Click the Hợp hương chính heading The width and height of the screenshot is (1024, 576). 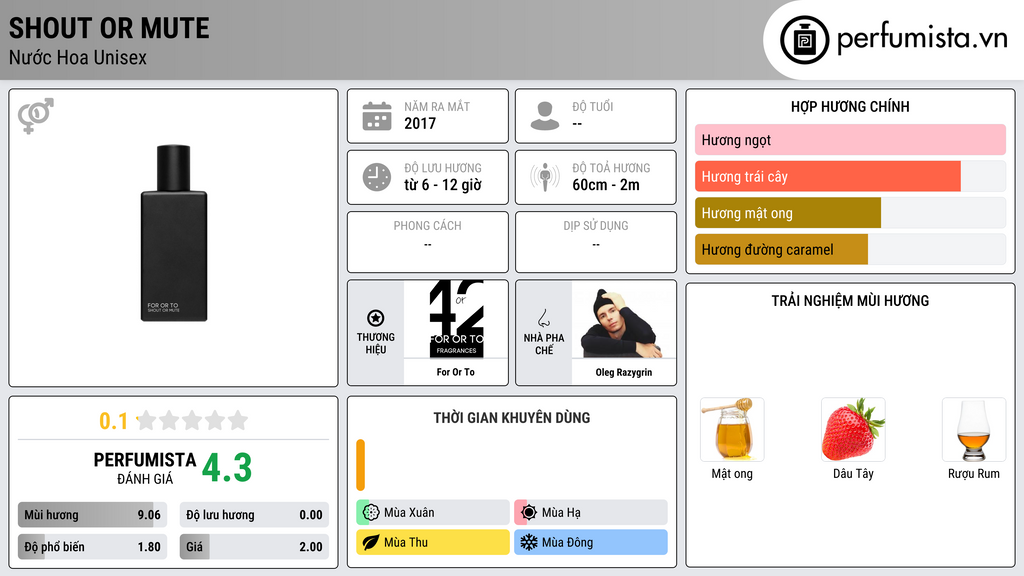pyautogui.click(x=850, y=106)
